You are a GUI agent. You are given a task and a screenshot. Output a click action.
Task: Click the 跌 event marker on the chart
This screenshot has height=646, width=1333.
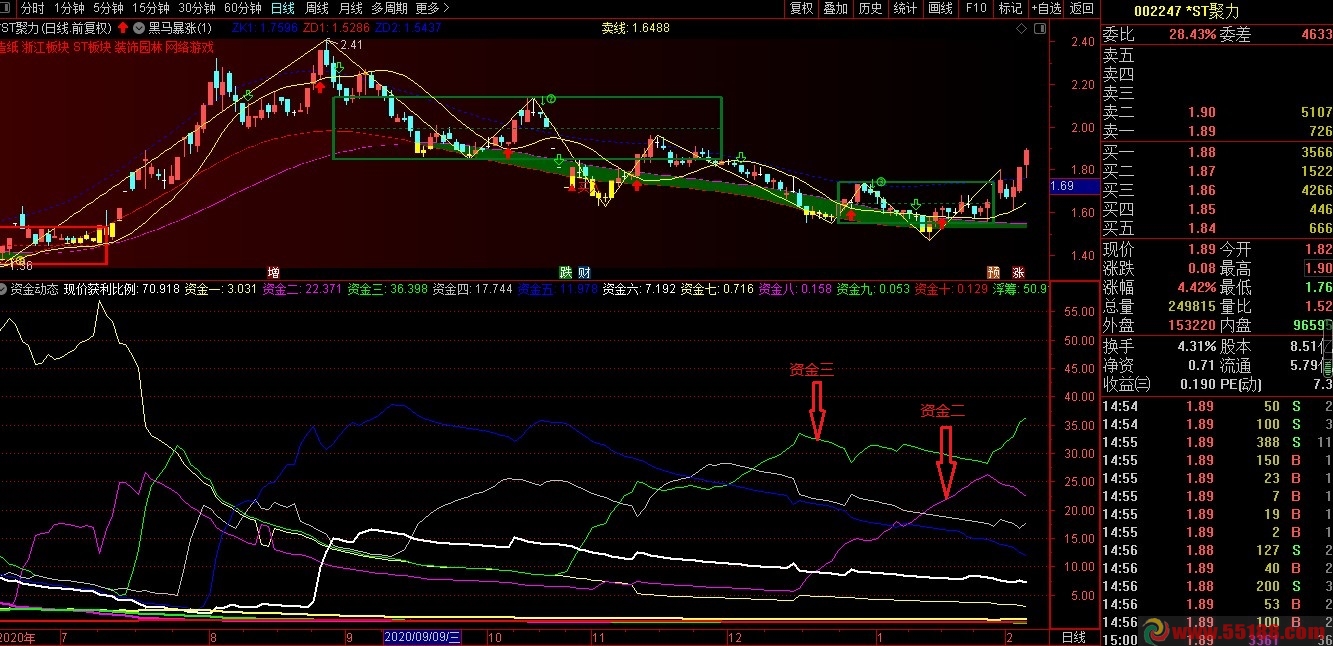[x=566, y=272]
